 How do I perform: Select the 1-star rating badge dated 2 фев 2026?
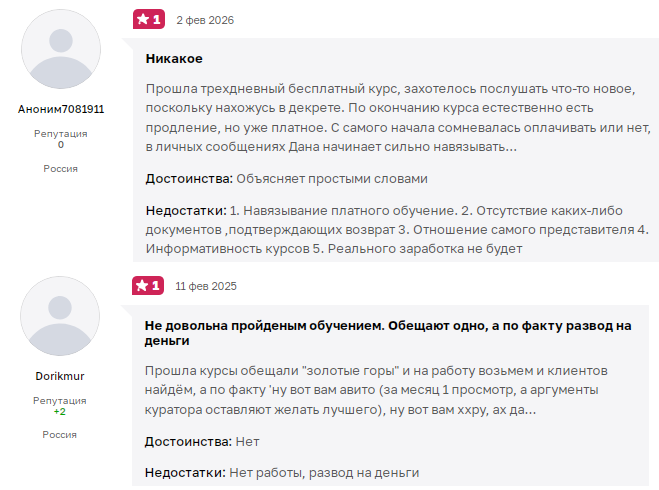click(x=149, y=19)
